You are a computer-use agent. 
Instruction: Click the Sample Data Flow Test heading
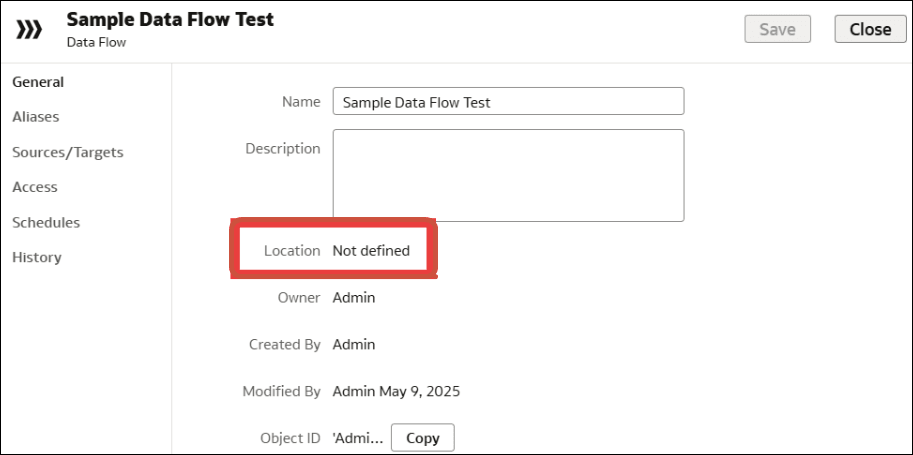tap(170, 20)
